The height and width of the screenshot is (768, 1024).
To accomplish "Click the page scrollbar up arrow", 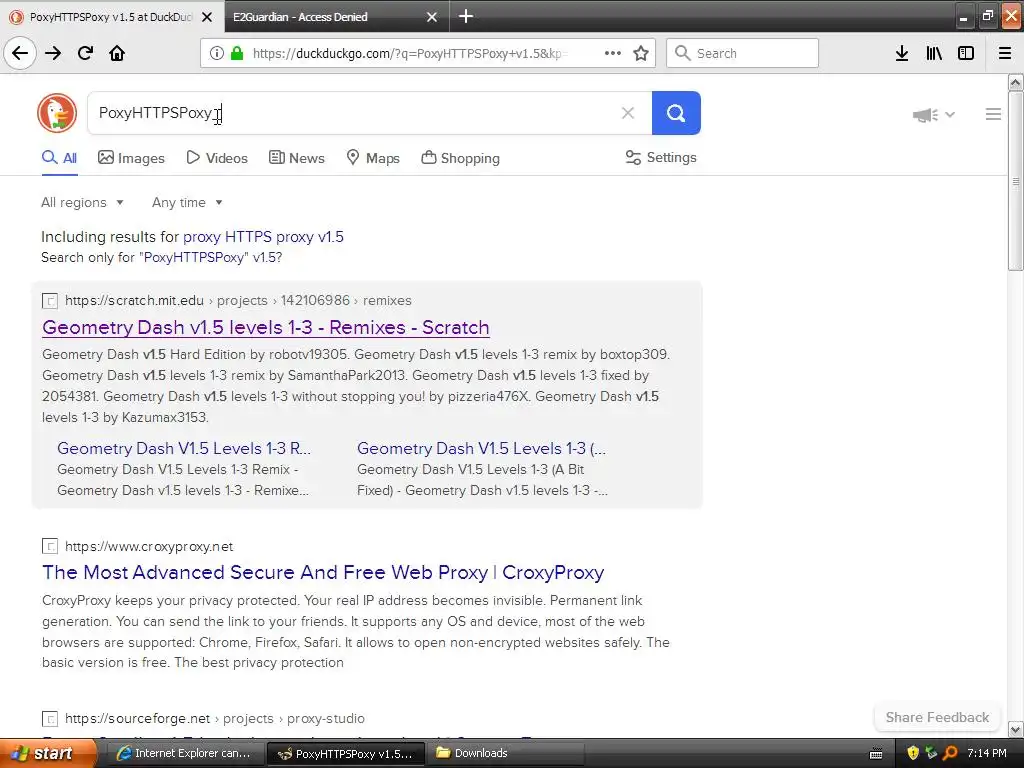I will click(x=1015, y=82).
